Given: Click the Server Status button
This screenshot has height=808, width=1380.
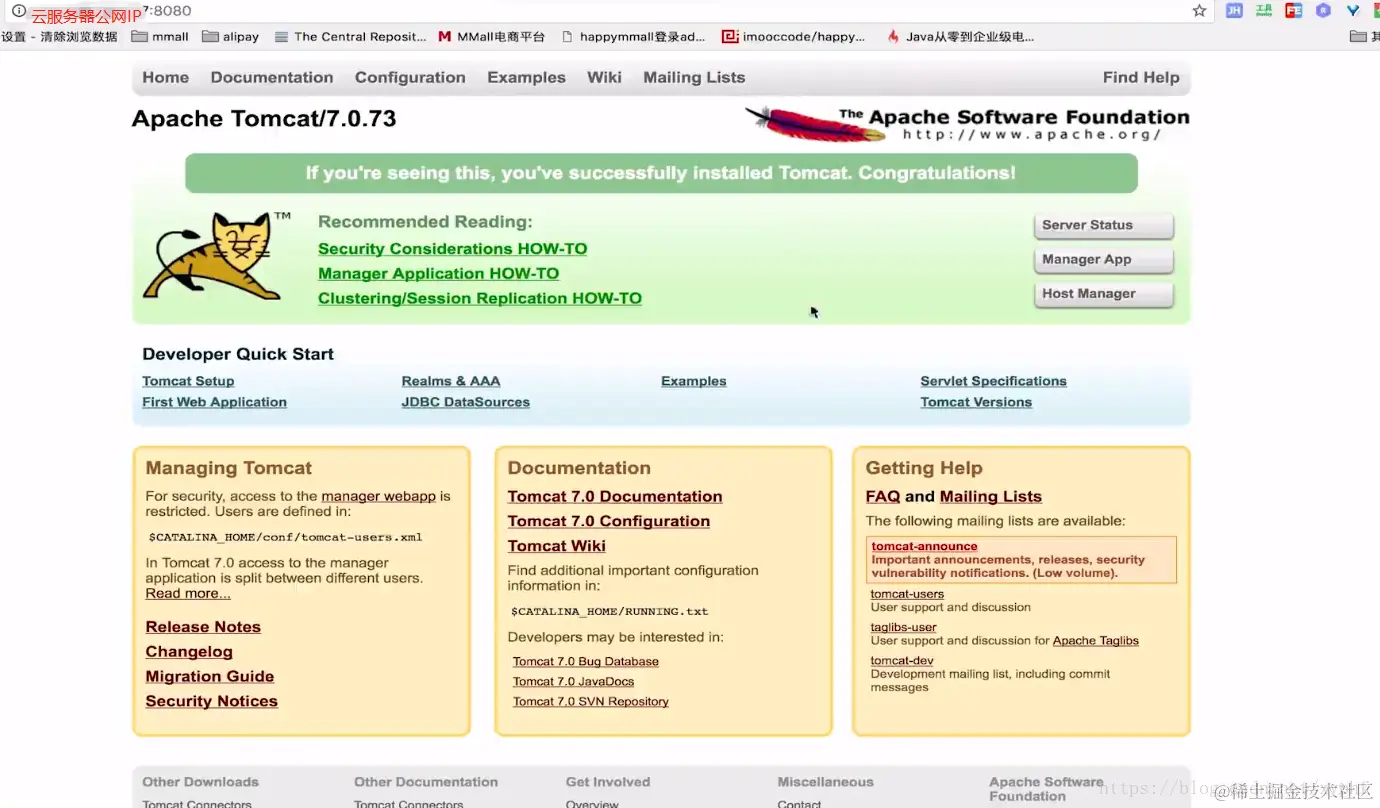Looking at the screenshot, I should point(1103,225).
